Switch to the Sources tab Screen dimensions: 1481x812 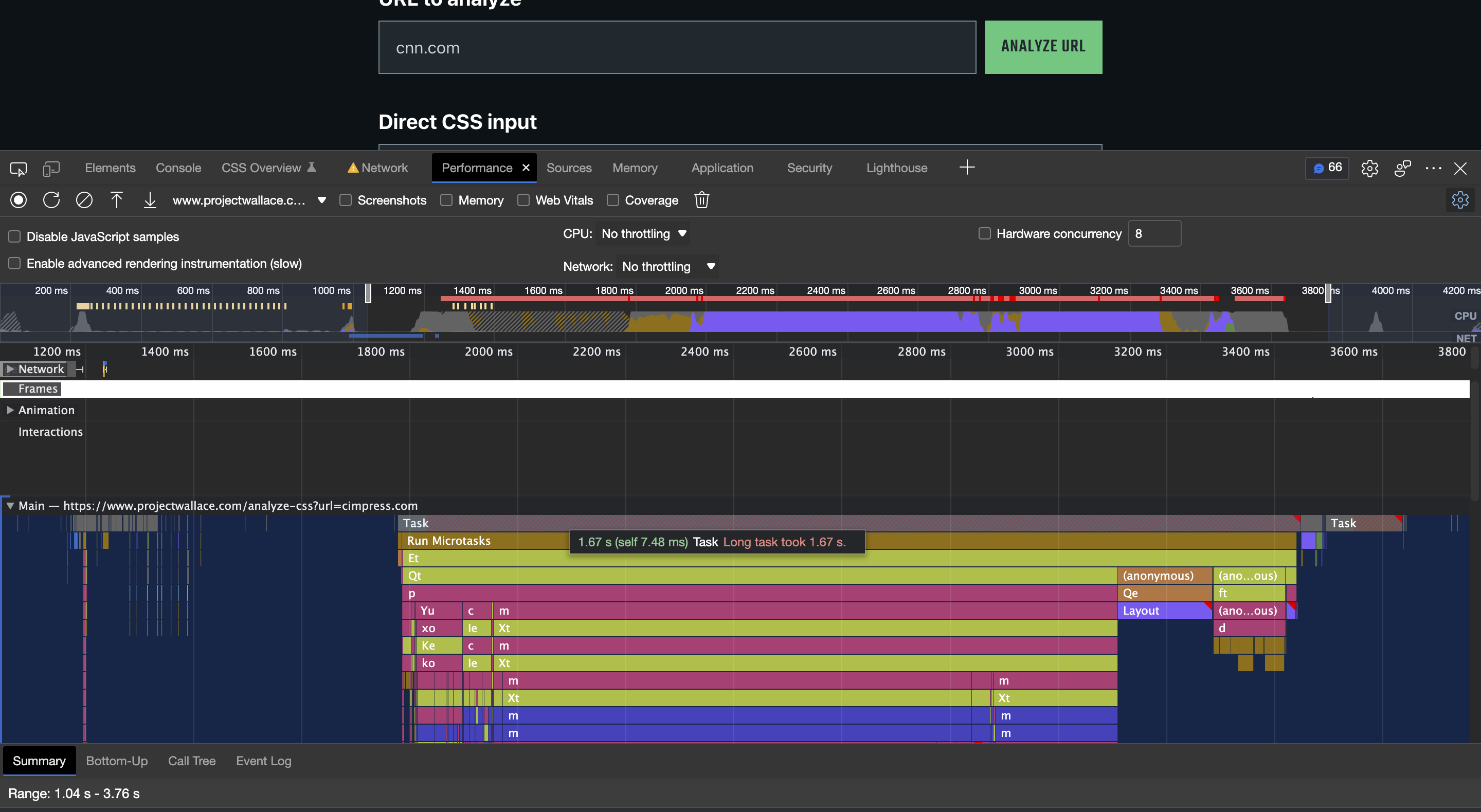tap(569, 168)
